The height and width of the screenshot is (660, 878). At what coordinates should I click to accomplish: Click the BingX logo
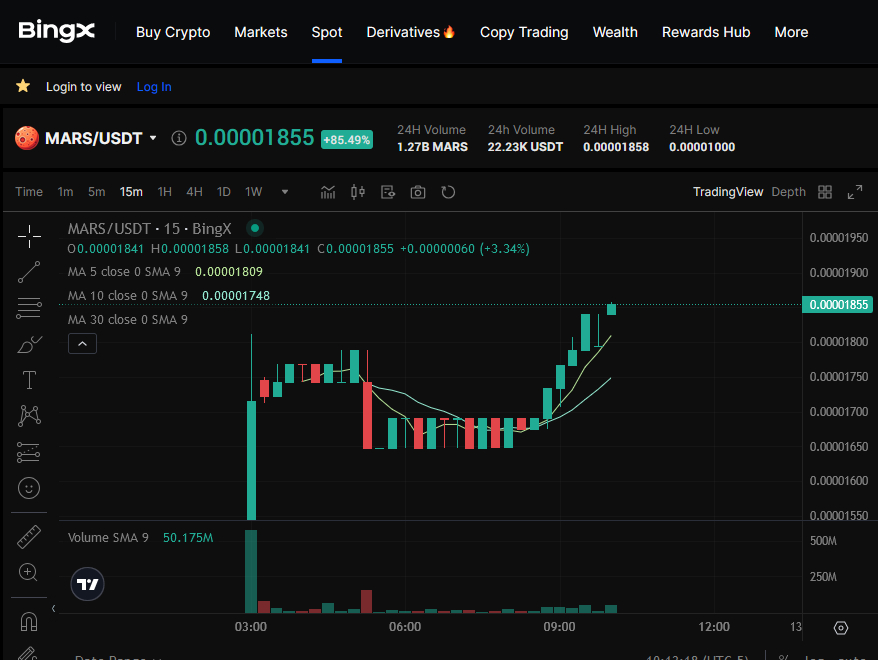point(57,31)
